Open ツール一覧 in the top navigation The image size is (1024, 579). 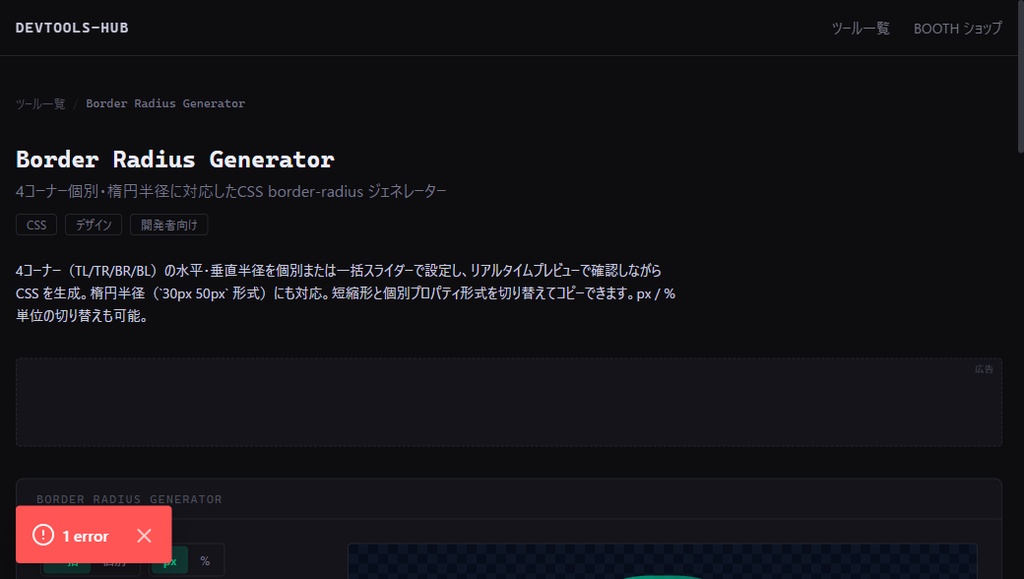click(860, 28)
